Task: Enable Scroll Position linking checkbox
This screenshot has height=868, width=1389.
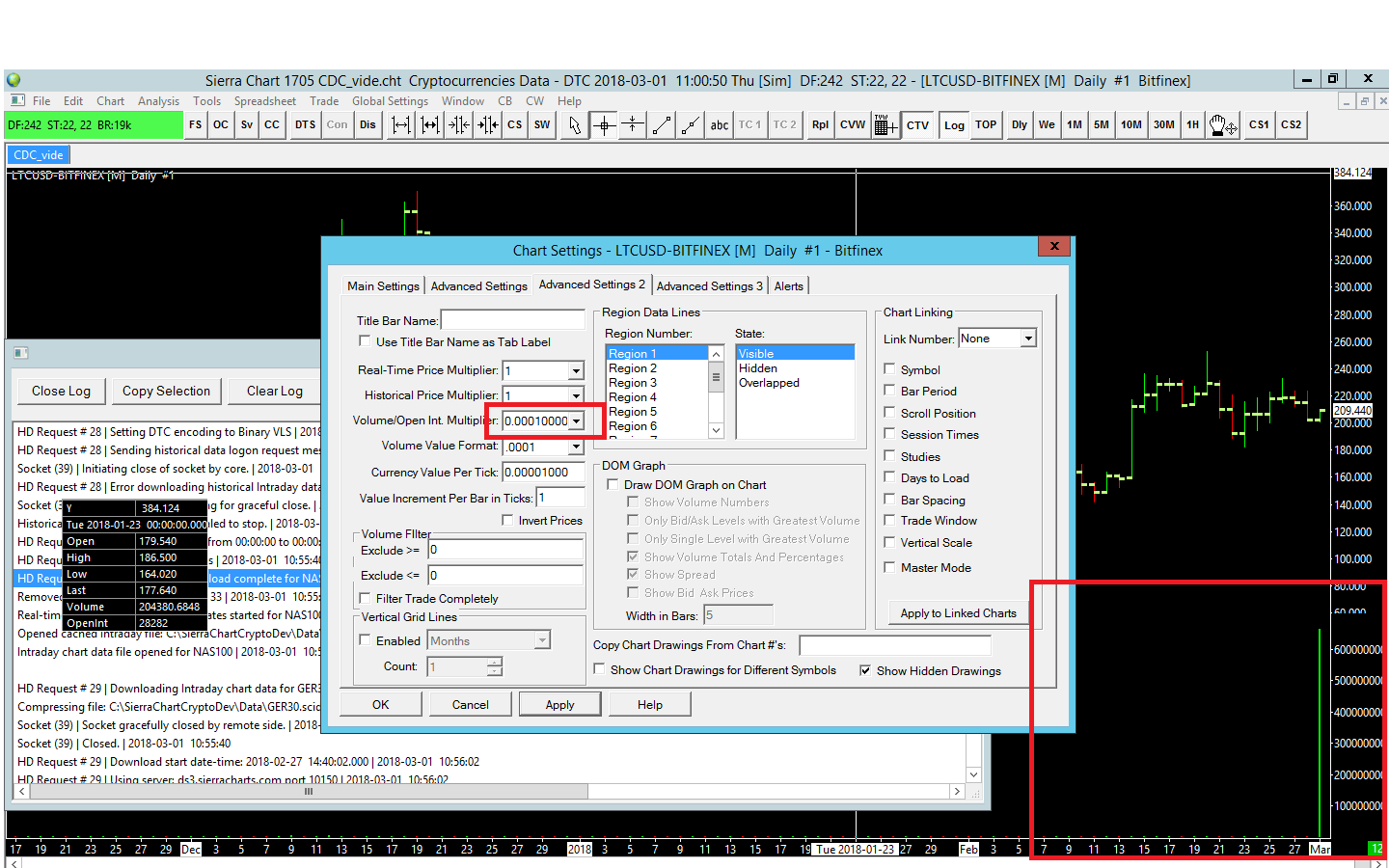Action: point(889,413)
